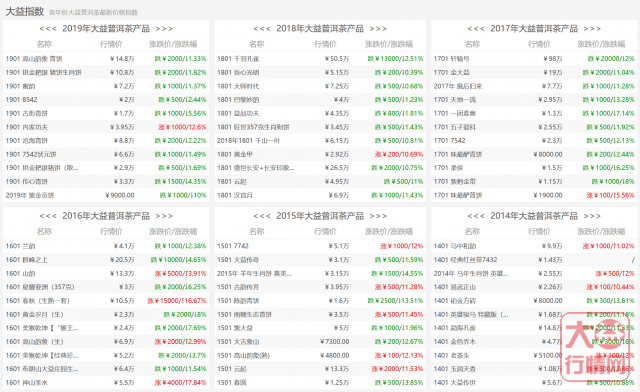
Task: Click the ¥50.5万 price cell
Action: (337, 59)
